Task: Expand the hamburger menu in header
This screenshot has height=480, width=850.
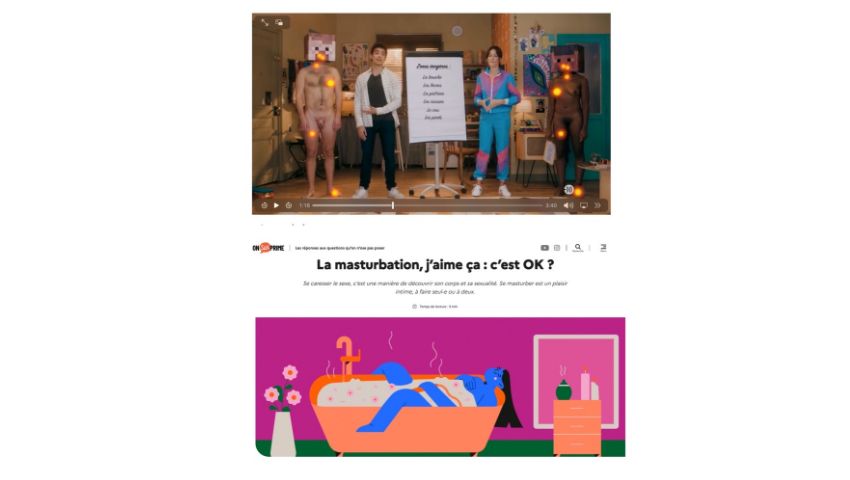Action: pos(603,248)
